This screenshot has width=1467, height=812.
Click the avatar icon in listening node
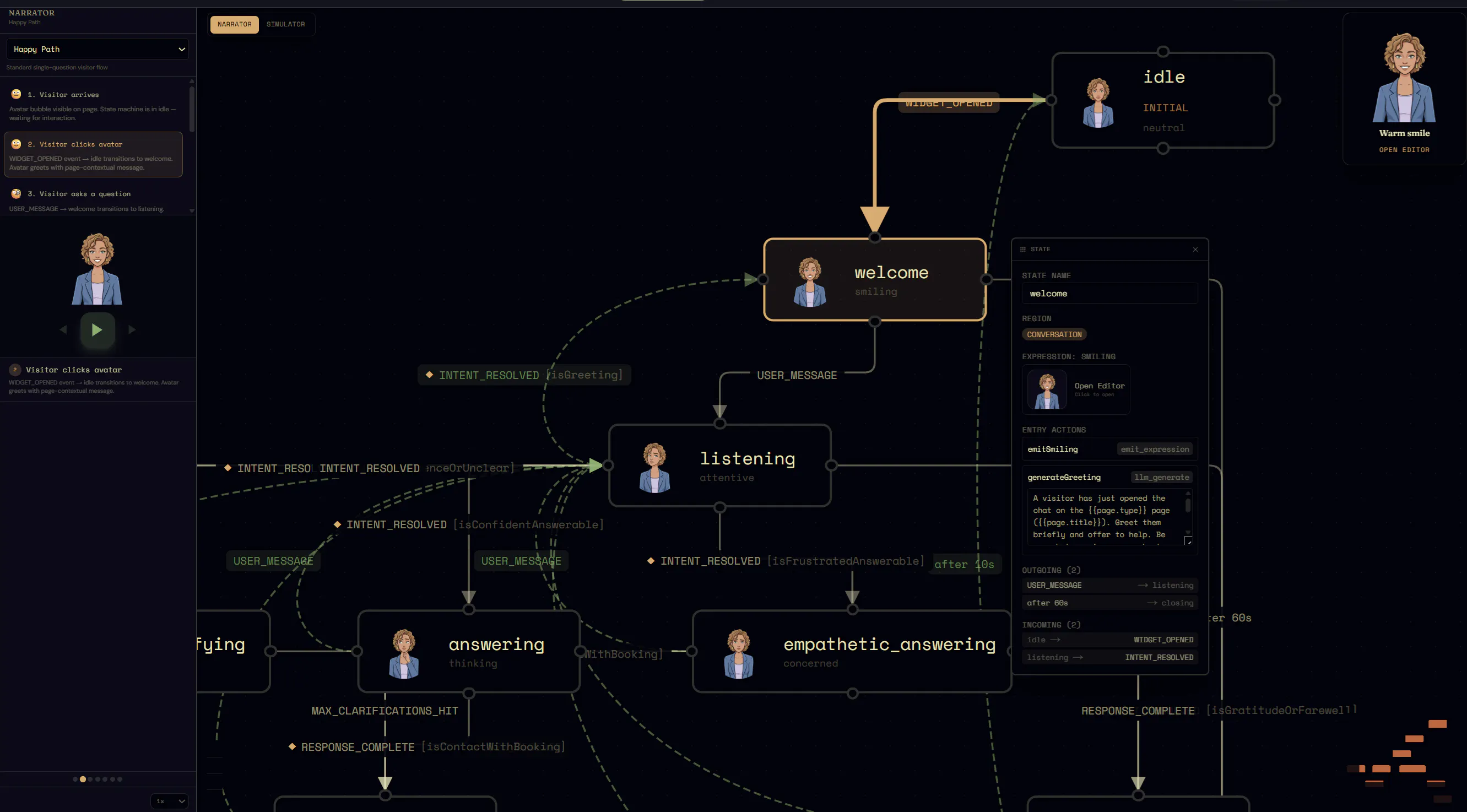[654, 468]
